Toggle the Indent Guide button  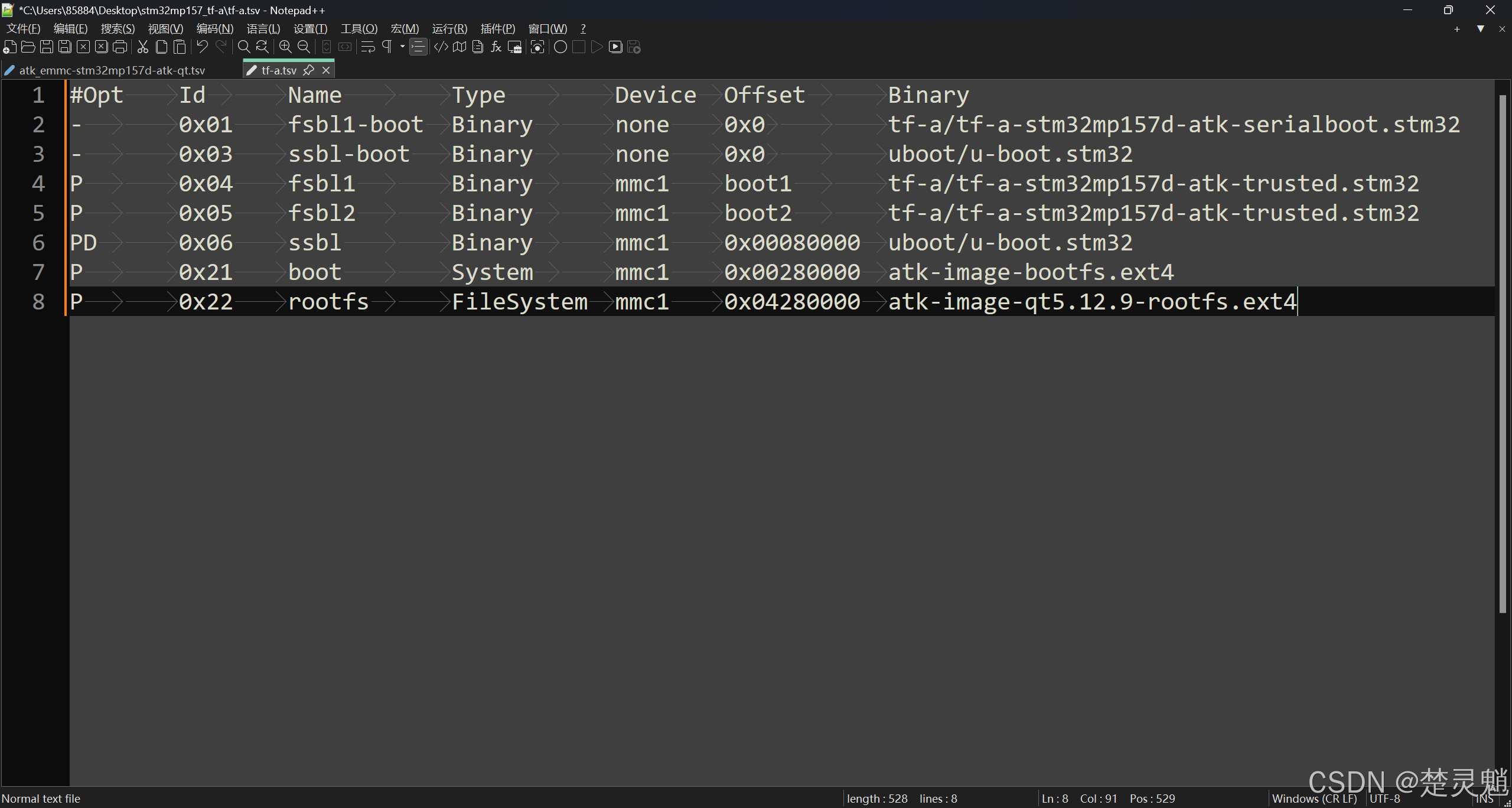tap(418, 47)
